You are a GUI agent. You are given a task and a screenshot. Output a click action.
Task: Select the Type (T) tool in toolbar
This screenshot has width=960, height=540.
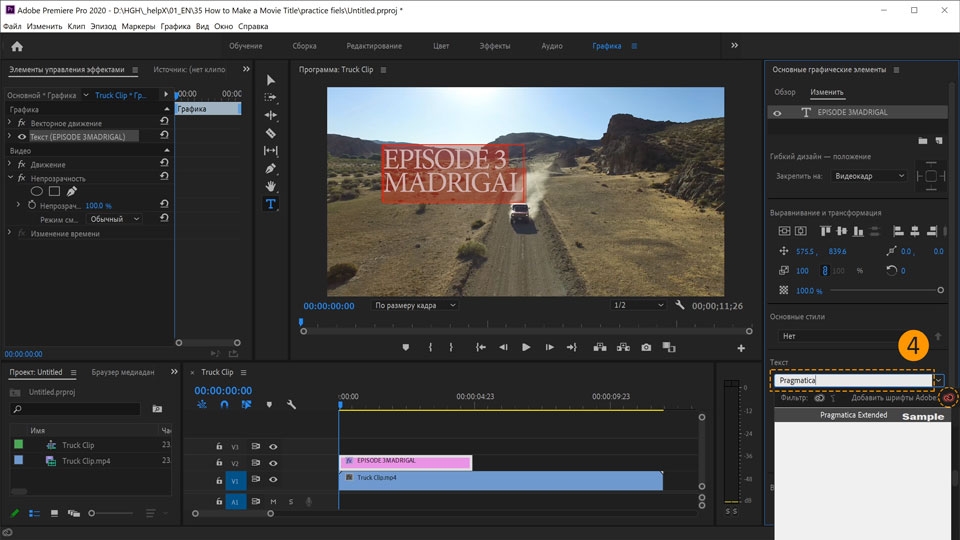pos(270,204)
